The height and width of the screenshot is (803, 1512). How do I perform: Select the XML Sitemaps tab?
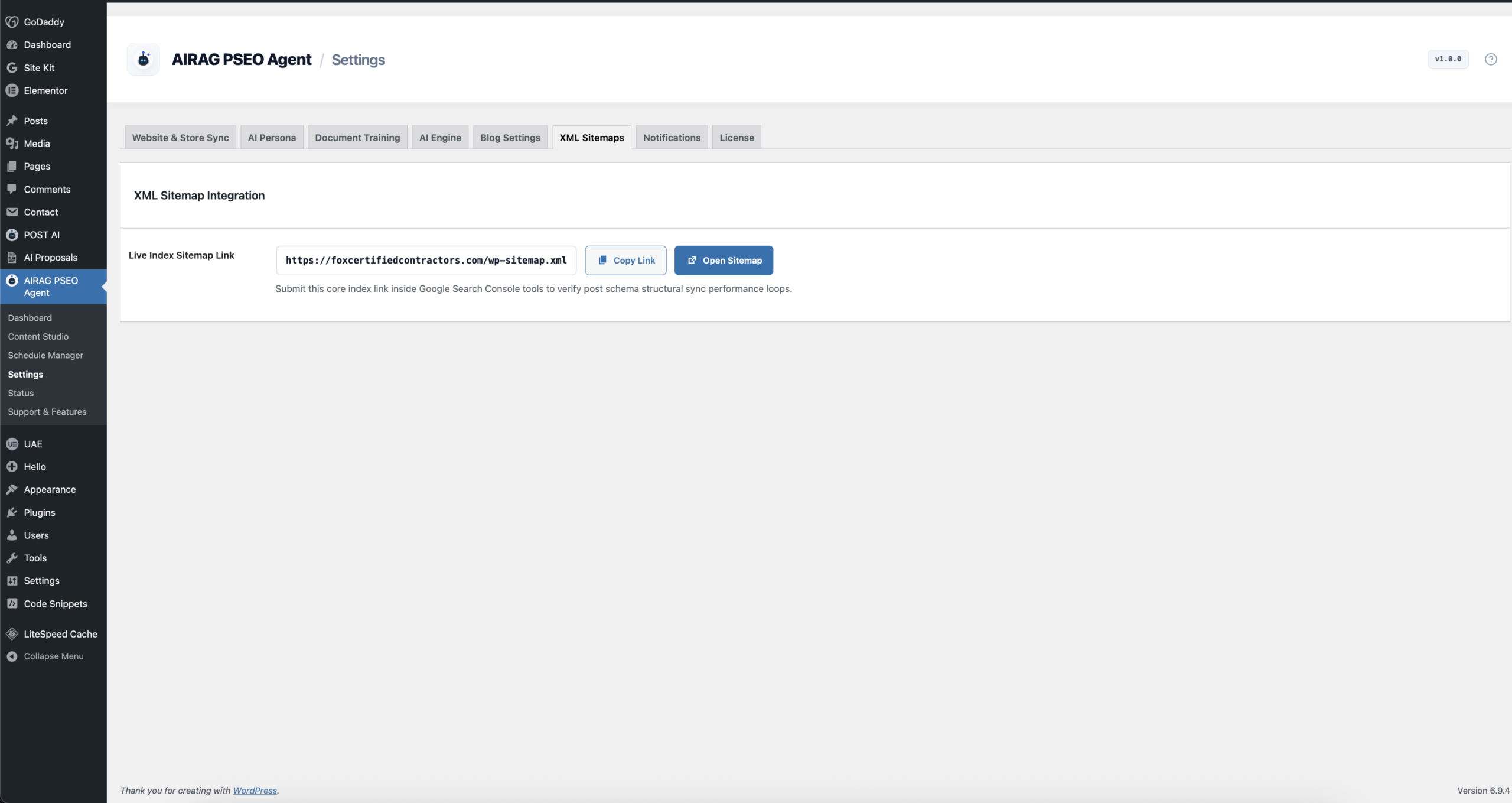(x=592, y=138)
